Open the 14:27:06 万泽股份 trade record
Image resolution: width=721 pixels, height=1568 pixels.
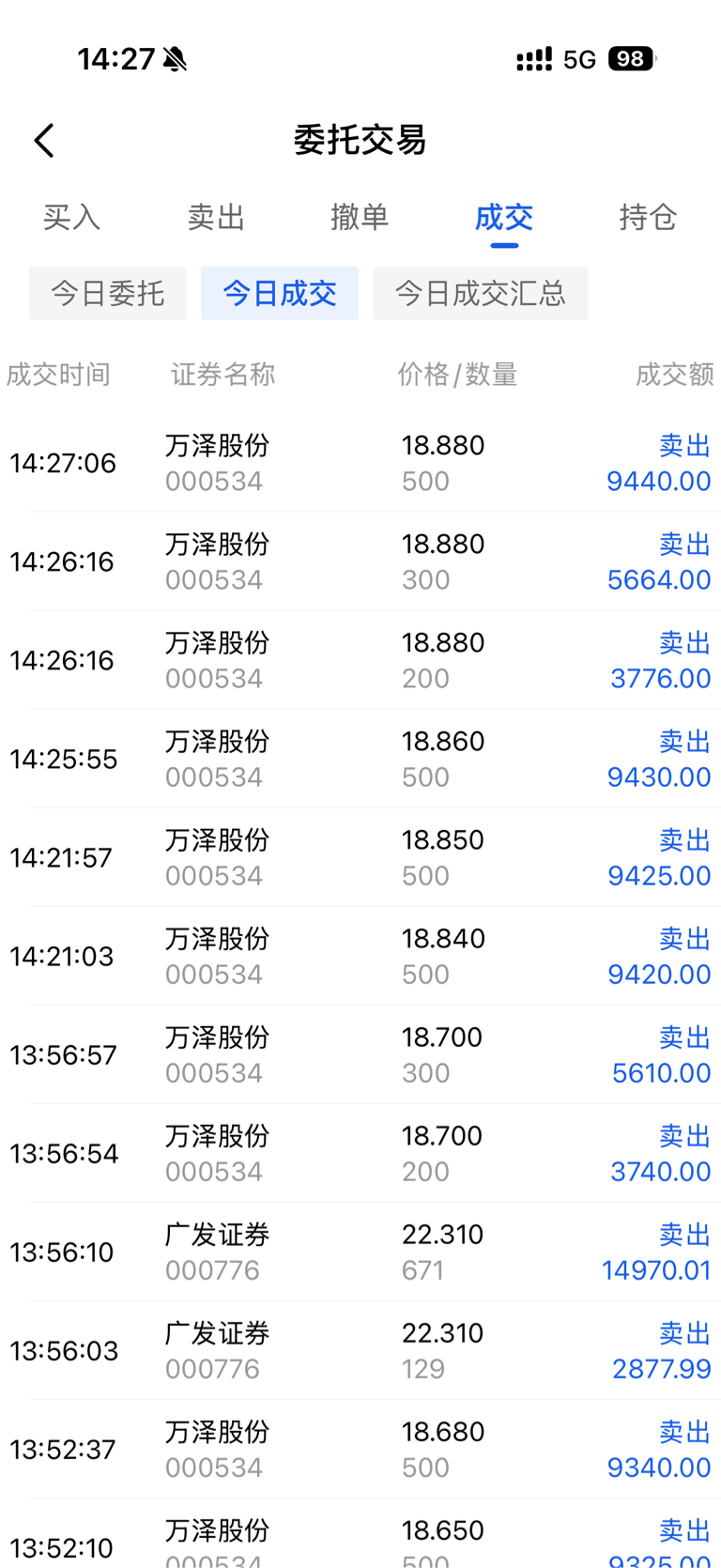tap(360, 463)
